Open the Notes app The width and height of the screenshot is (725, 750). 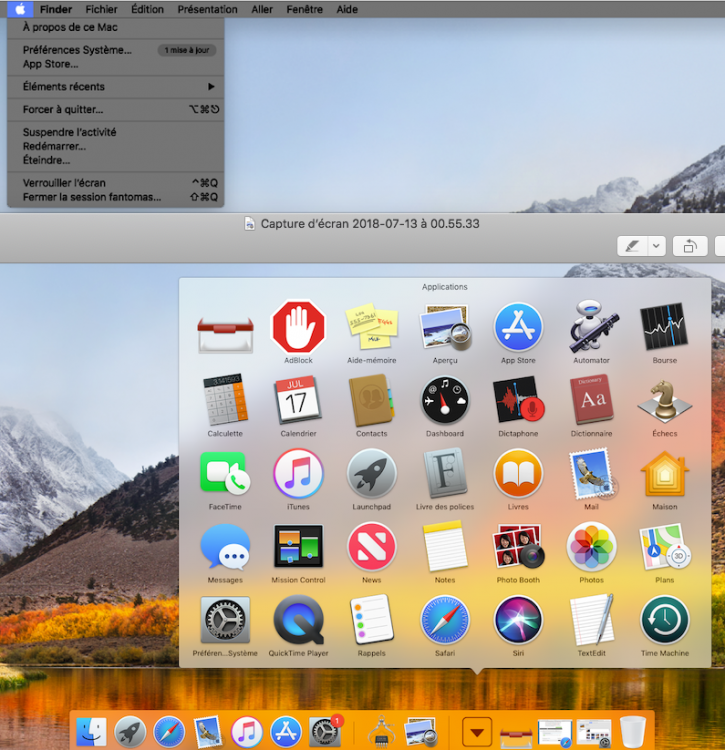coord(445,547)
